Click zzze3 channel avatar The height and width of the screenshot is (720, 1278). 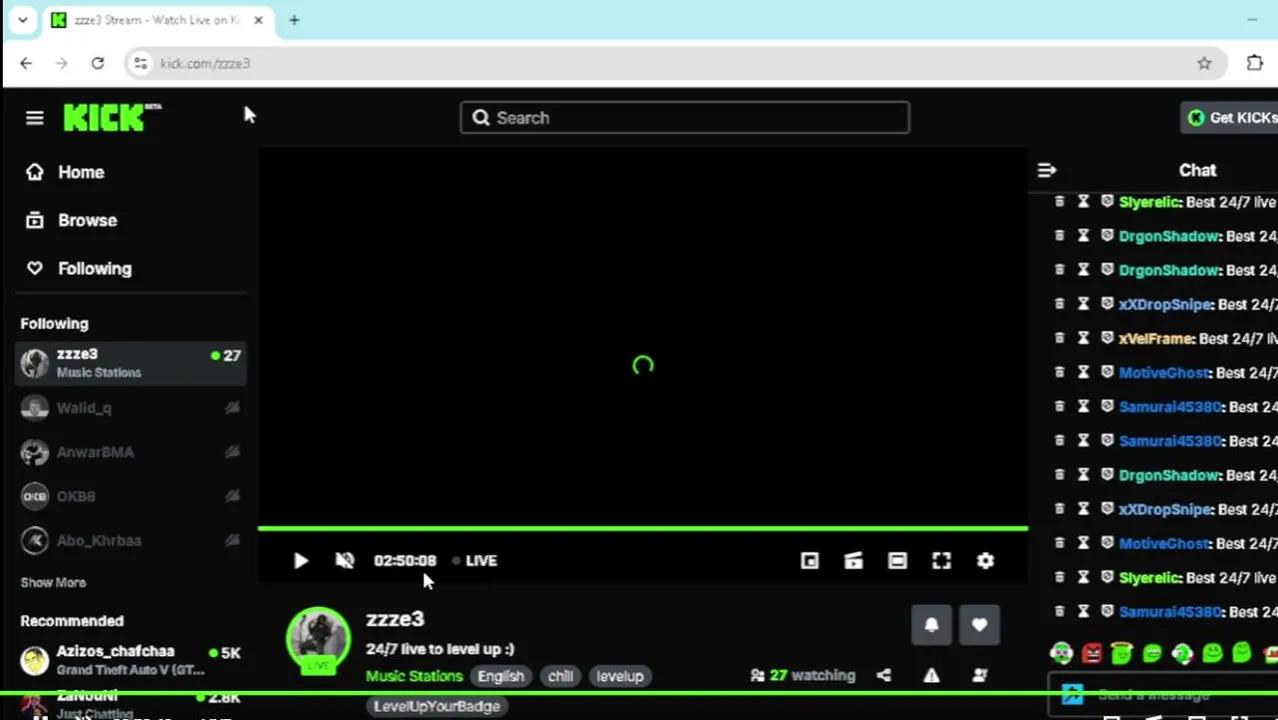[x=318, y=640]
